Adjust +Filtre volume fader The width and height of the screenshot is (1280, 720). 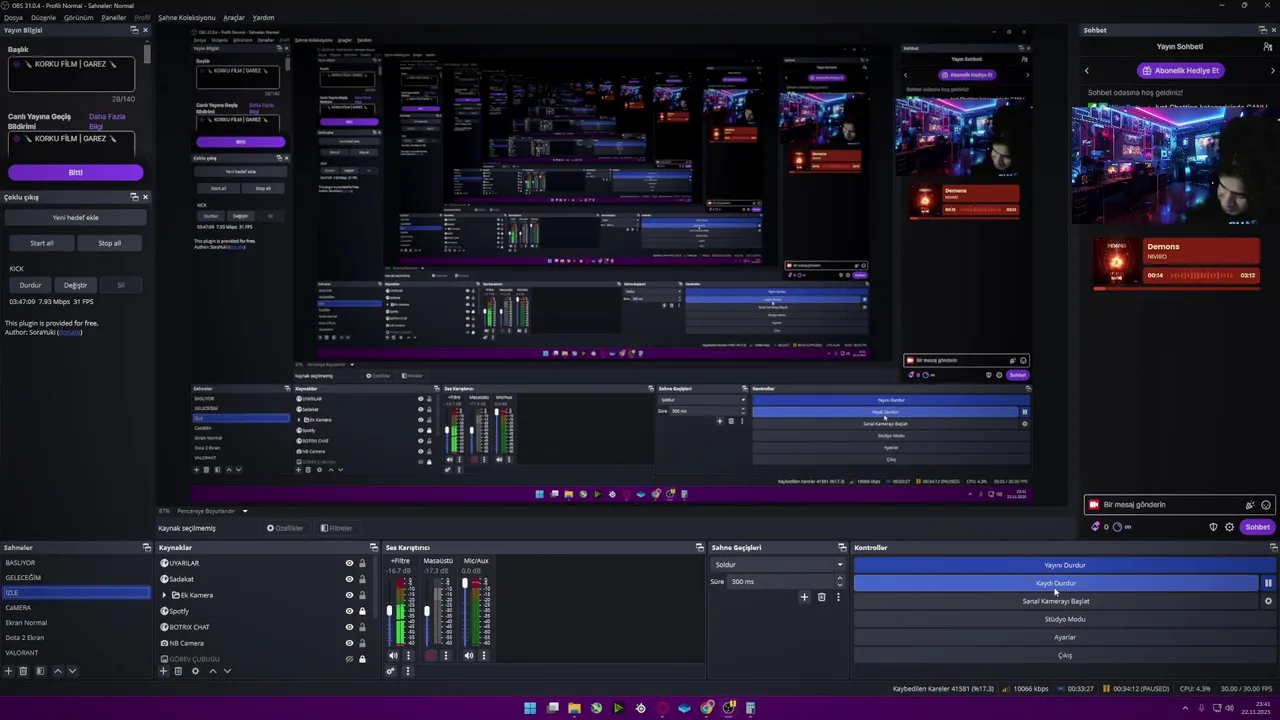(389, 613)
